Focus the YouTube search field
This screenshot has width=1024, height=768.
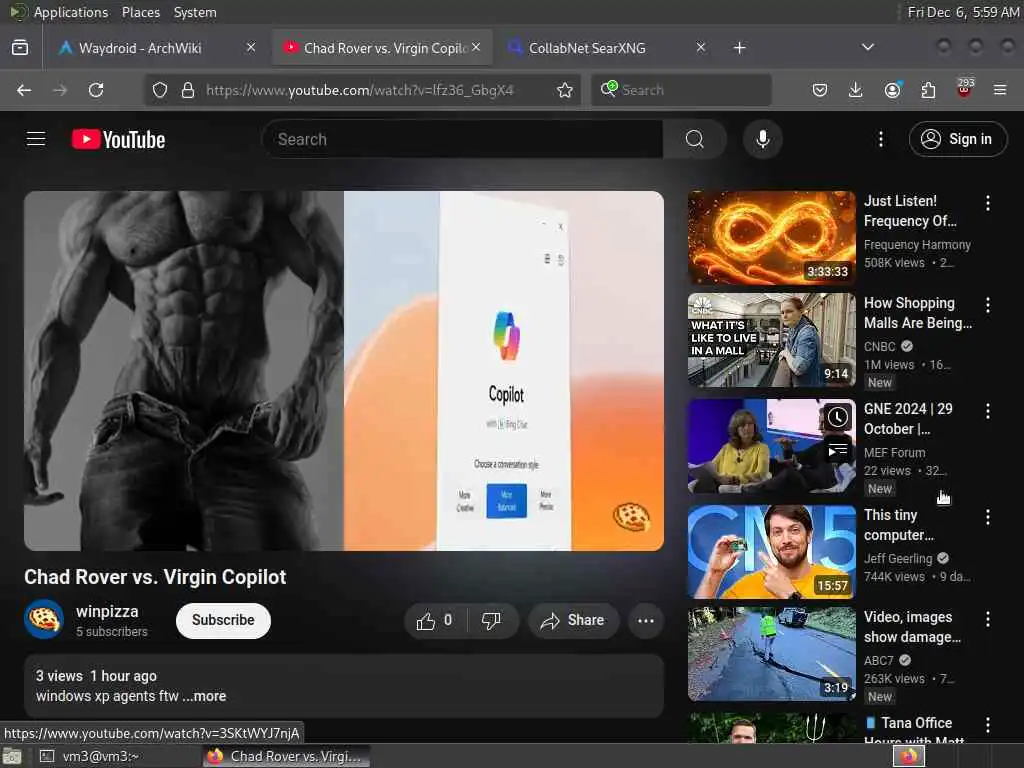tap(462, 139)
